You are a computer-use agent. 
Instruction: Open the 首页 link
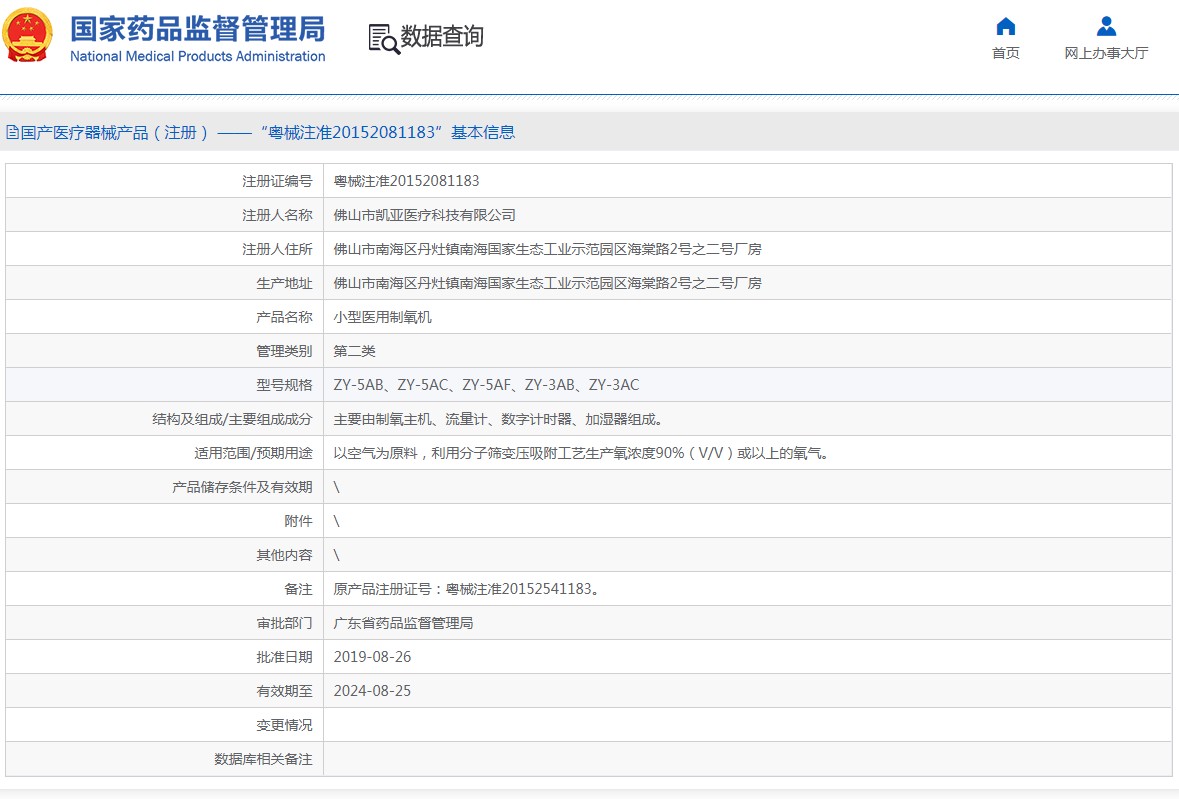coord(1005,53)
